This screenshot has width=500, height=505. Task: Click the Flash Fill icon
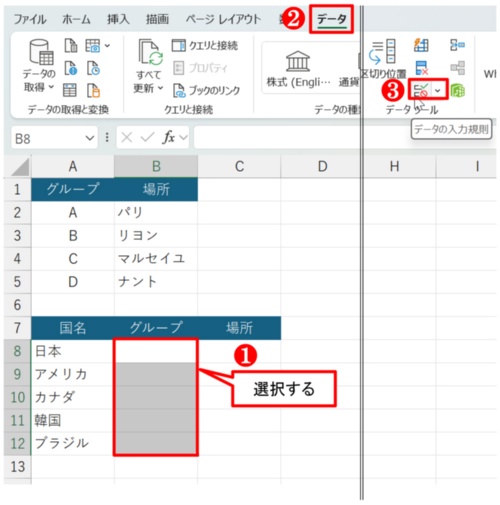(421, 45)
